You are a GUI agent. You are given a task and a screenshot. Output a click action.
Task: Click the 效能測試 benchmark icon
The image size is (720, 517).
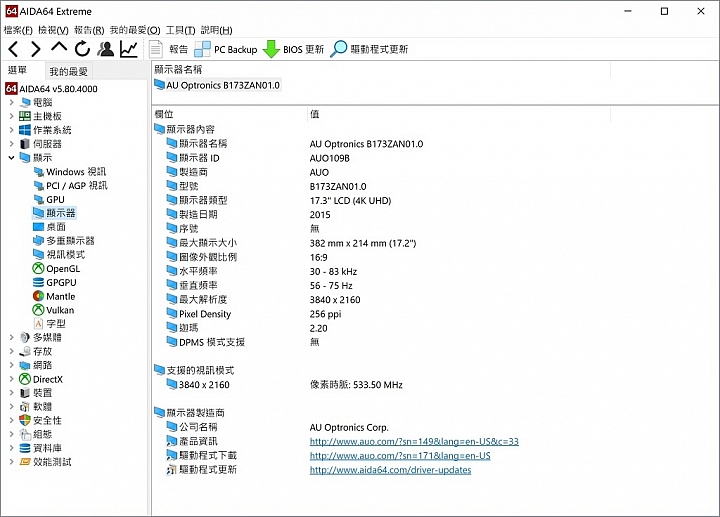point(25,462)
